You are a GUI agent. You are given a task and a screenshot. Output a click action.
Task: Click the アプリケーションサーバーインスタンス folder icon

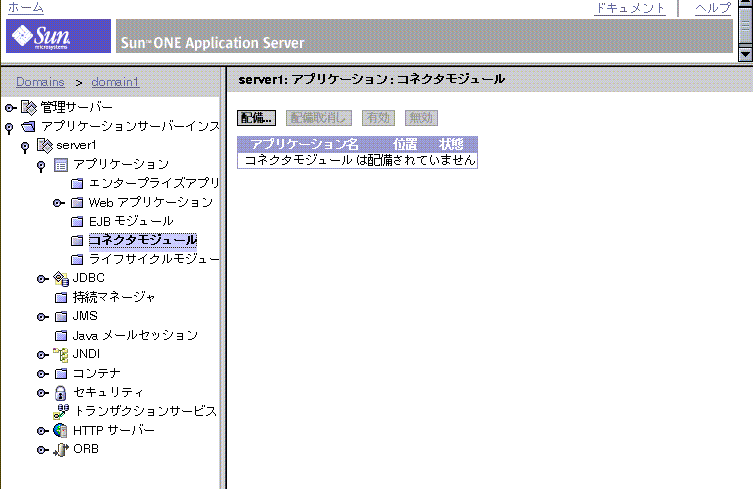(x=28, y=127)
